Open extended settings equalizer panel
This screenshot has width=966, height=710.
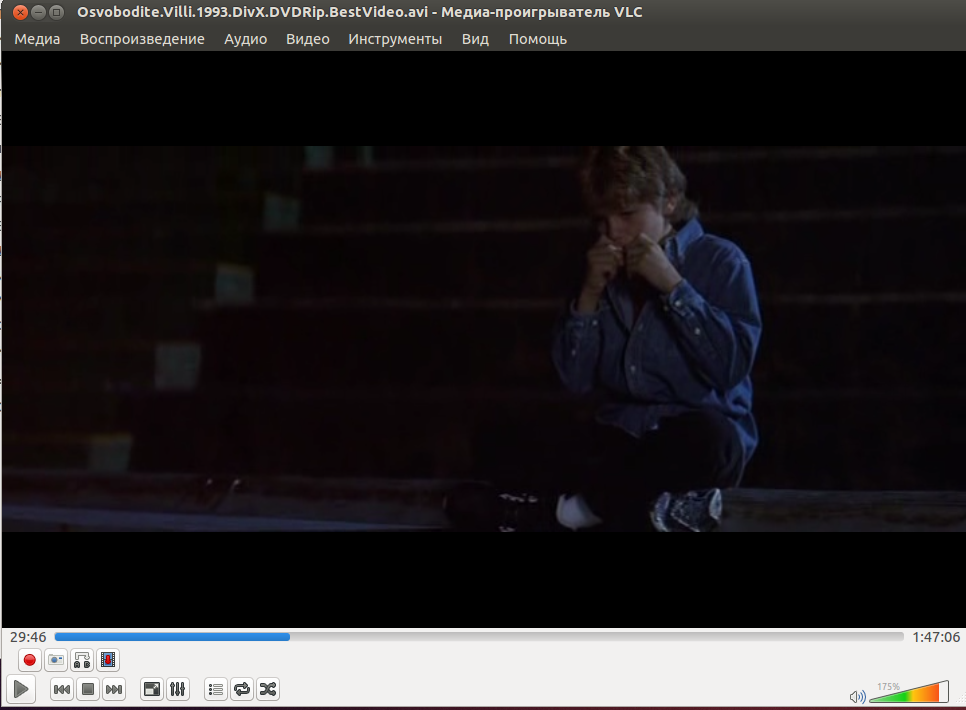coord(178,689)
